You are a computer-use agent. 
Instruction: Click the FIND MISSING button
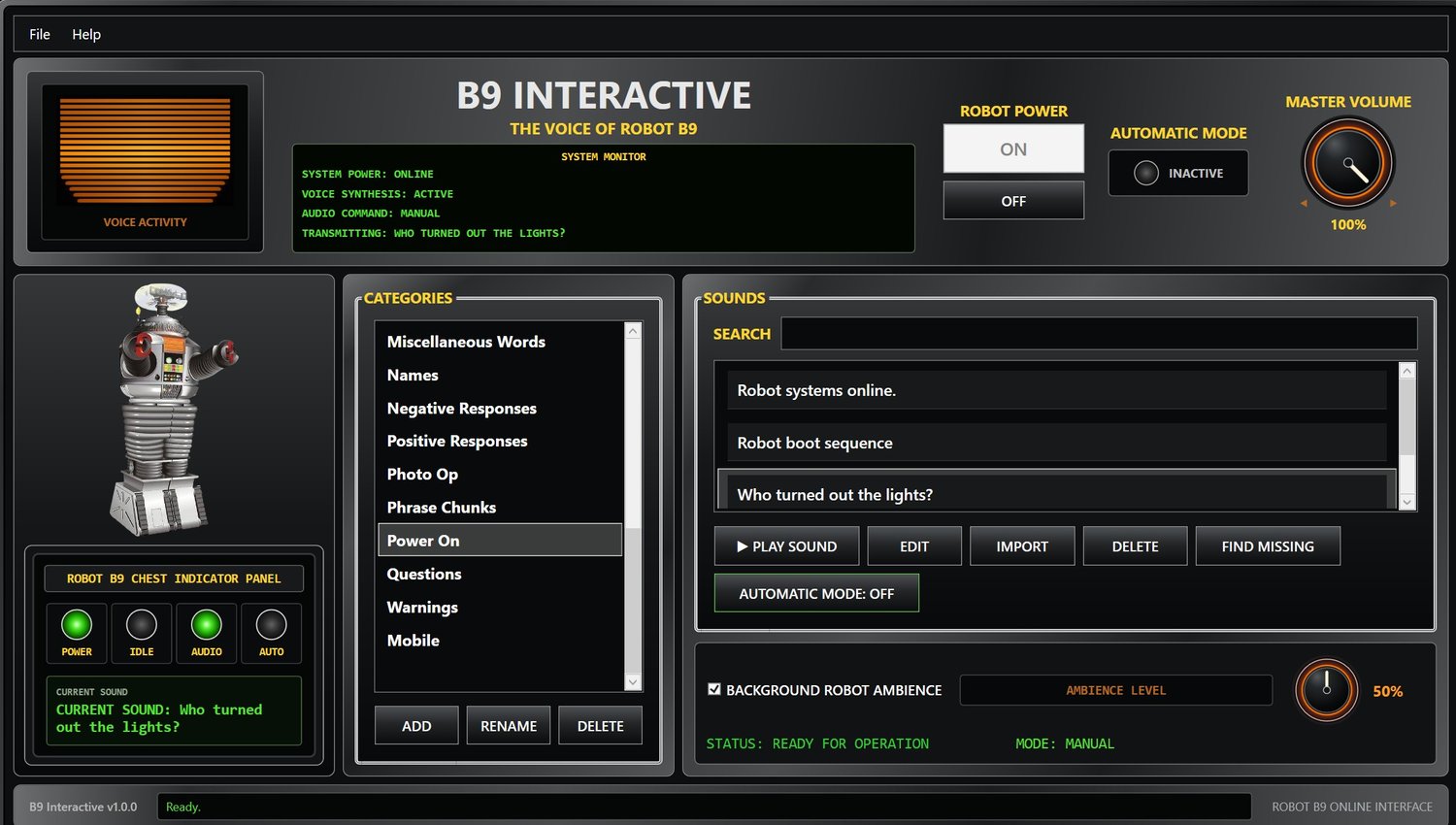[1268, 546]
